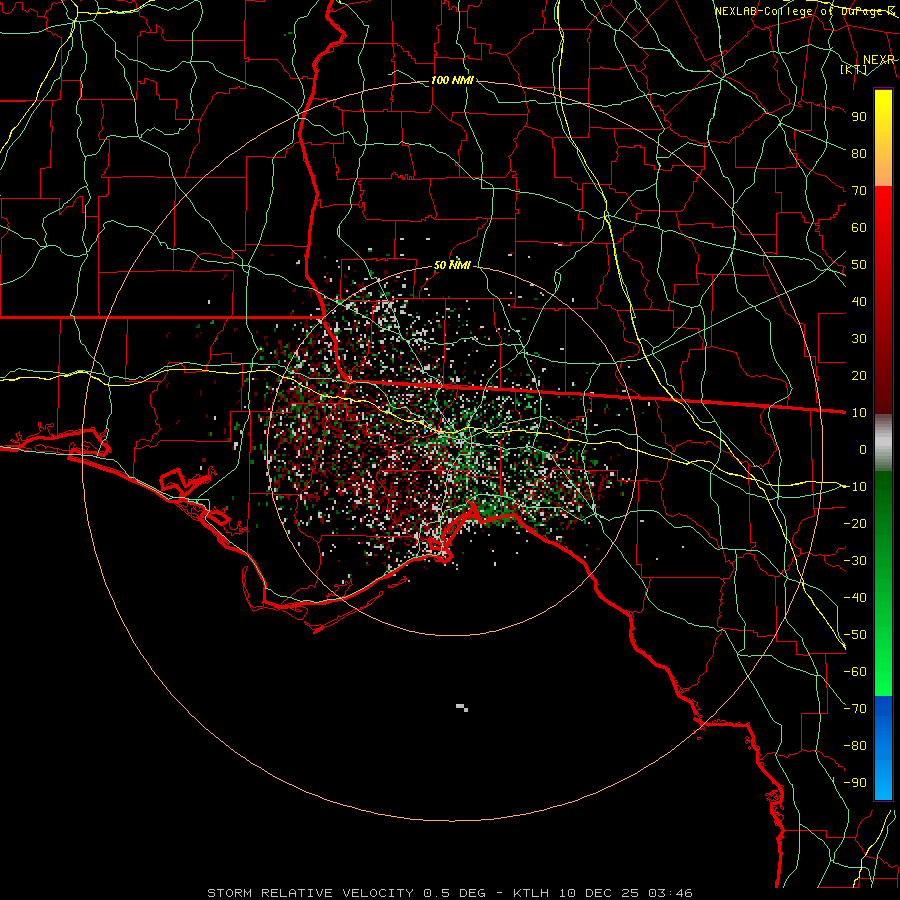
Task: Click the -10 value on velocity scale
Action: 855,487
